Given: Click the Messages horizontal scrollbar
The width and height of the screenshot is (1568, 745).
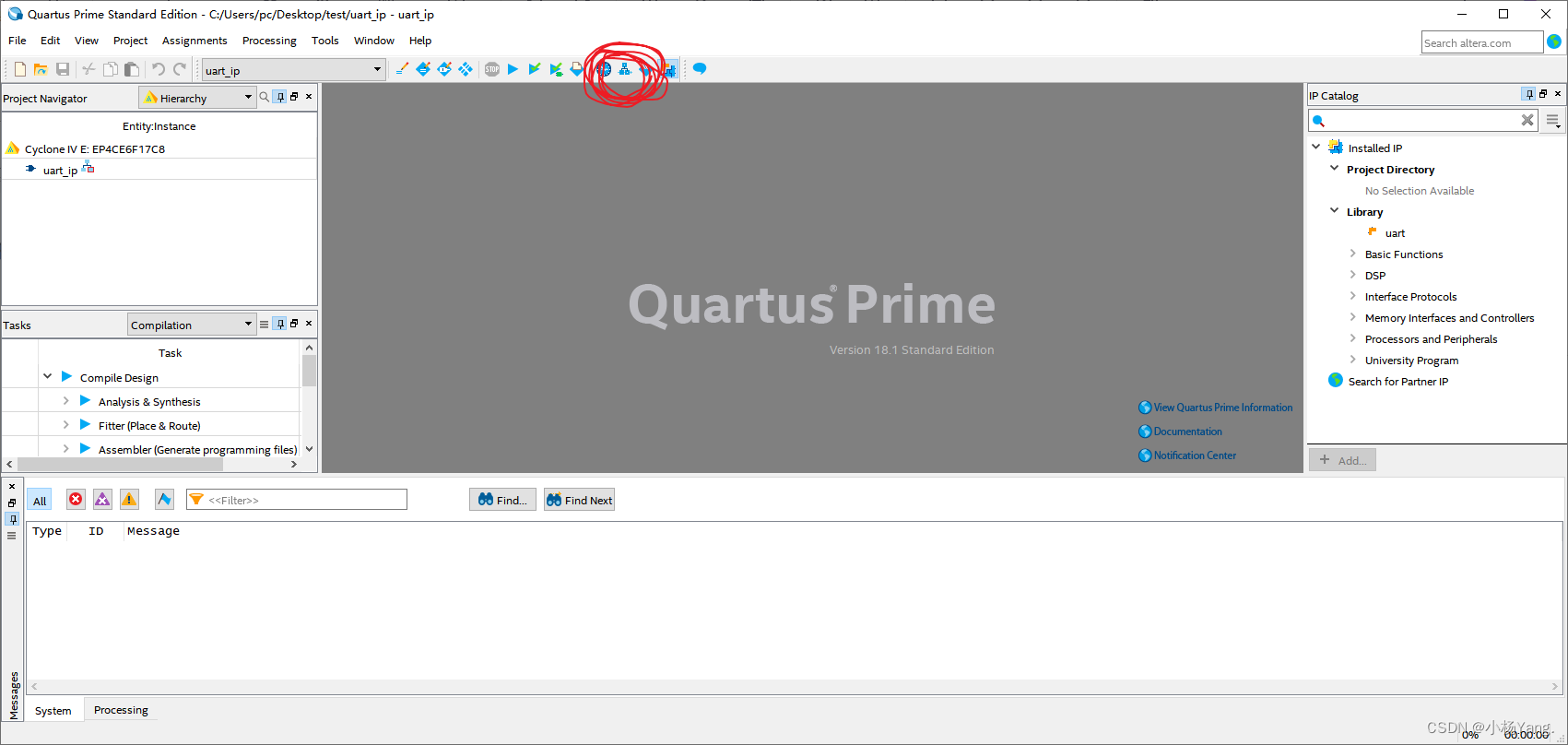Looking at the screenshot, I should click(x=794, y=686).
